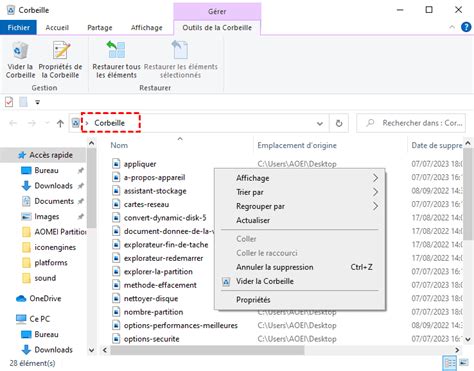The width and height of the screenshot is (474, 371).
Task: Open Affichage submenu in context menu
Action: tap(300, 178)
